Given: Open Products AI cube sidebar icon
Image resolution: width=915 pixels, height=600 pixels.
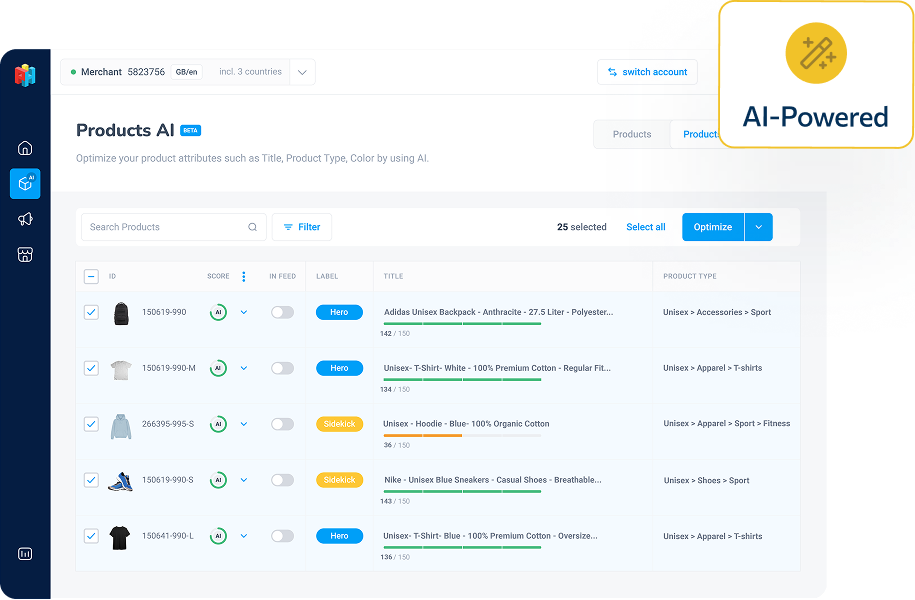Looking at the screenshot, I should (25, 183).
